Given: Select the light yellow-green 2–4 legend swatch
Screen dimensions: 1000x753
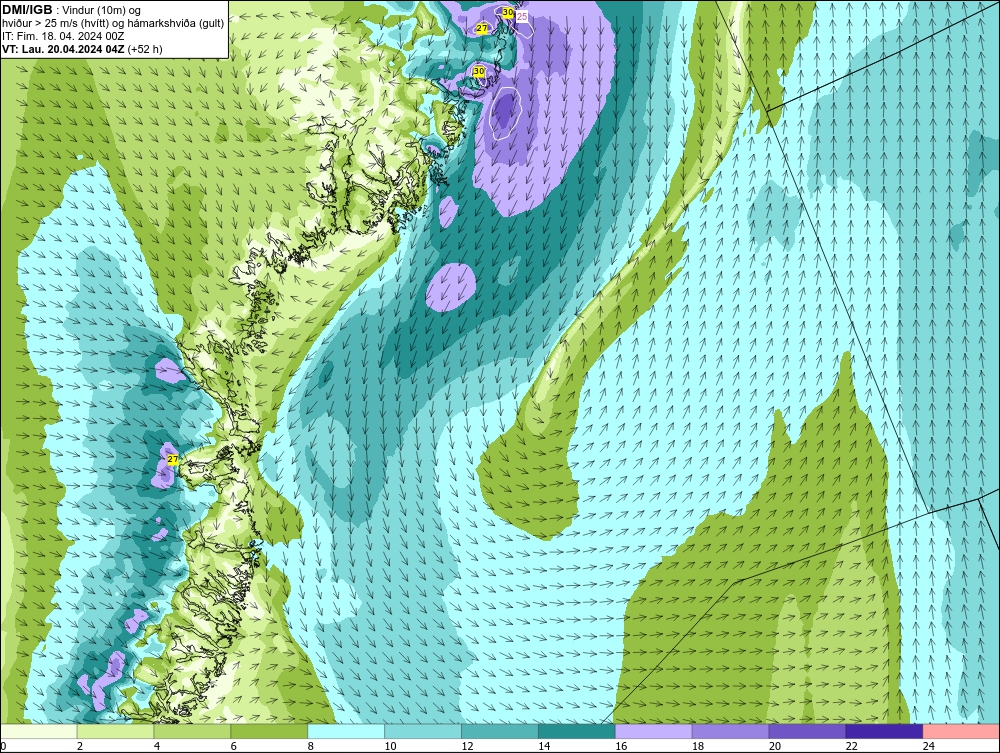Looking at the screenshot, I should 115,731.
